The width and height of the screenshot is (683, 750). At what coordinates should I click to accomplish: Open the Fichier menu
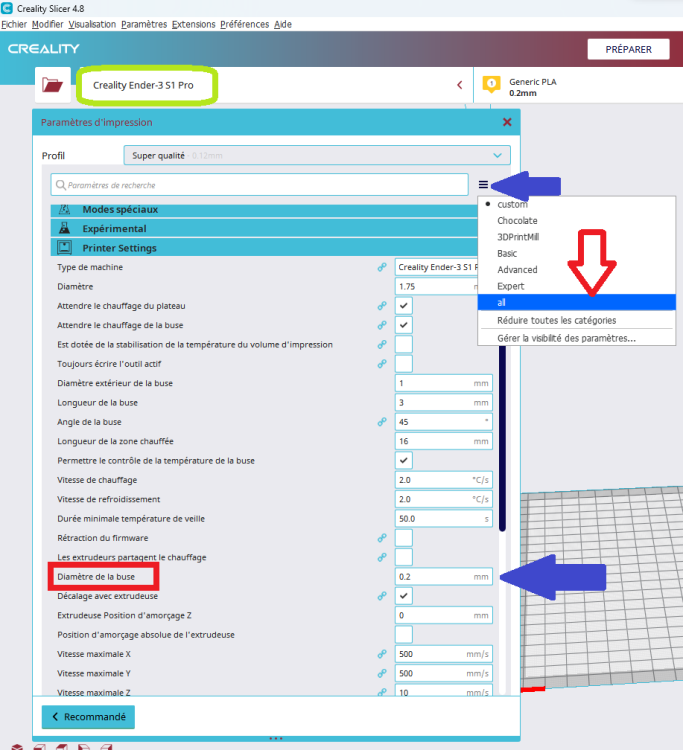click(x=14, y=24)
